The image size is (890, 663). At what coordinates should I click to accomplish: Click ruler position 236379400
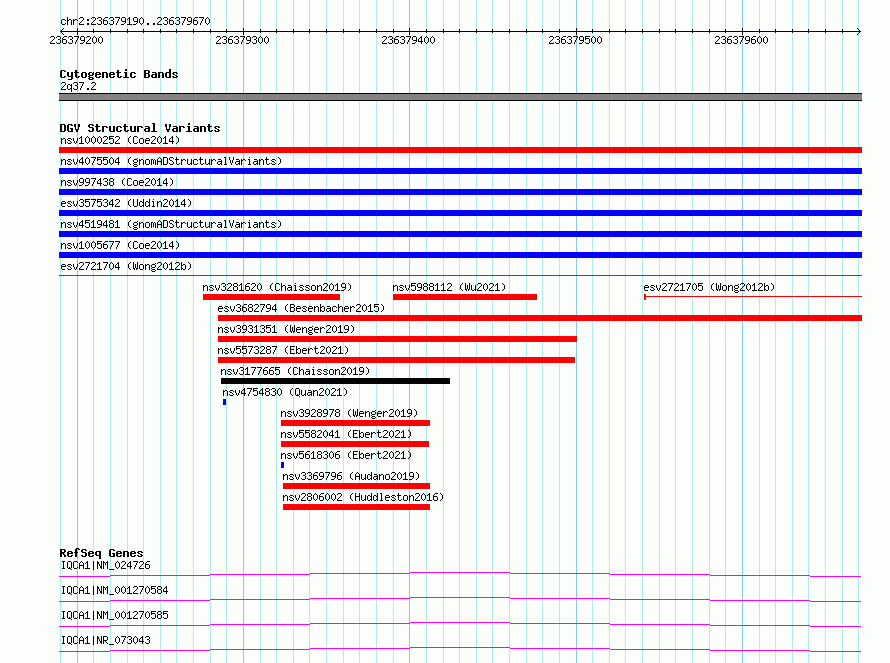pyautogui.click(x=409, y=40)
